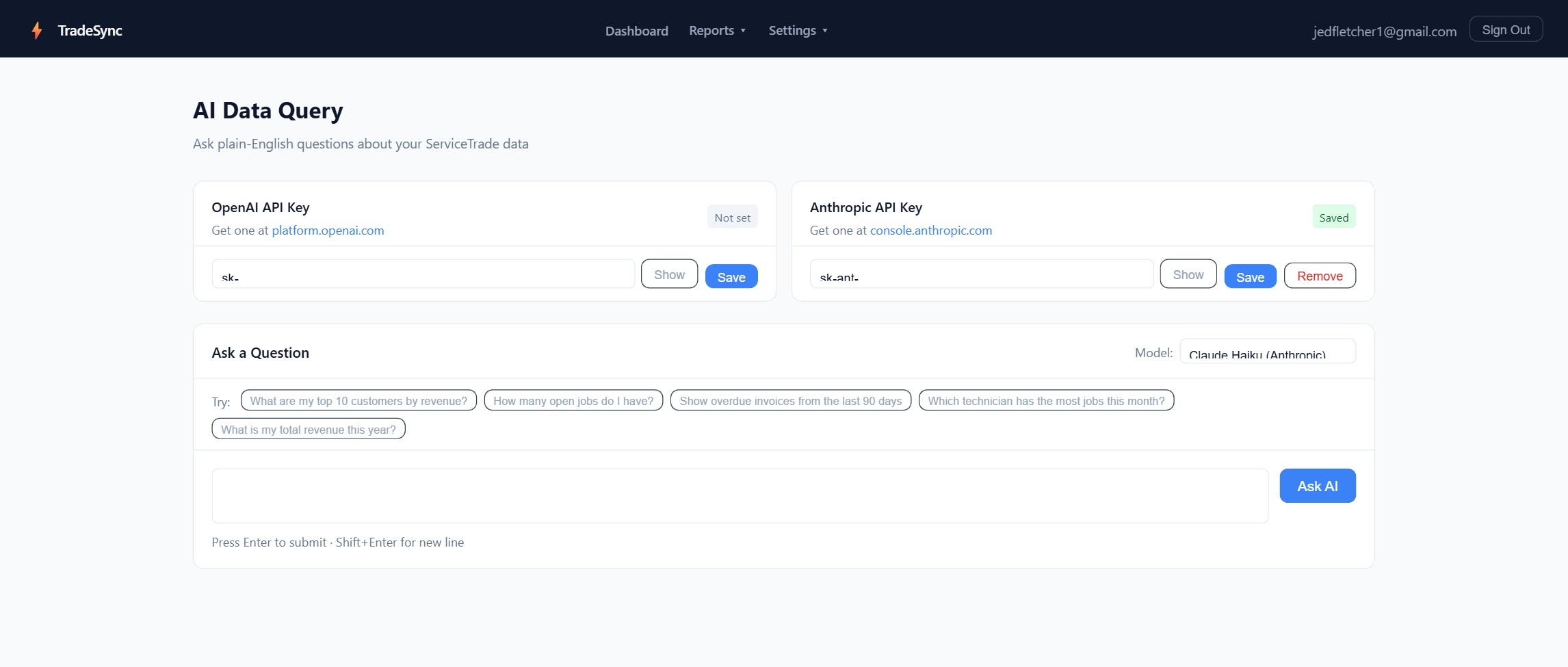Open the Model selector dropdown

pos(1268,352)
